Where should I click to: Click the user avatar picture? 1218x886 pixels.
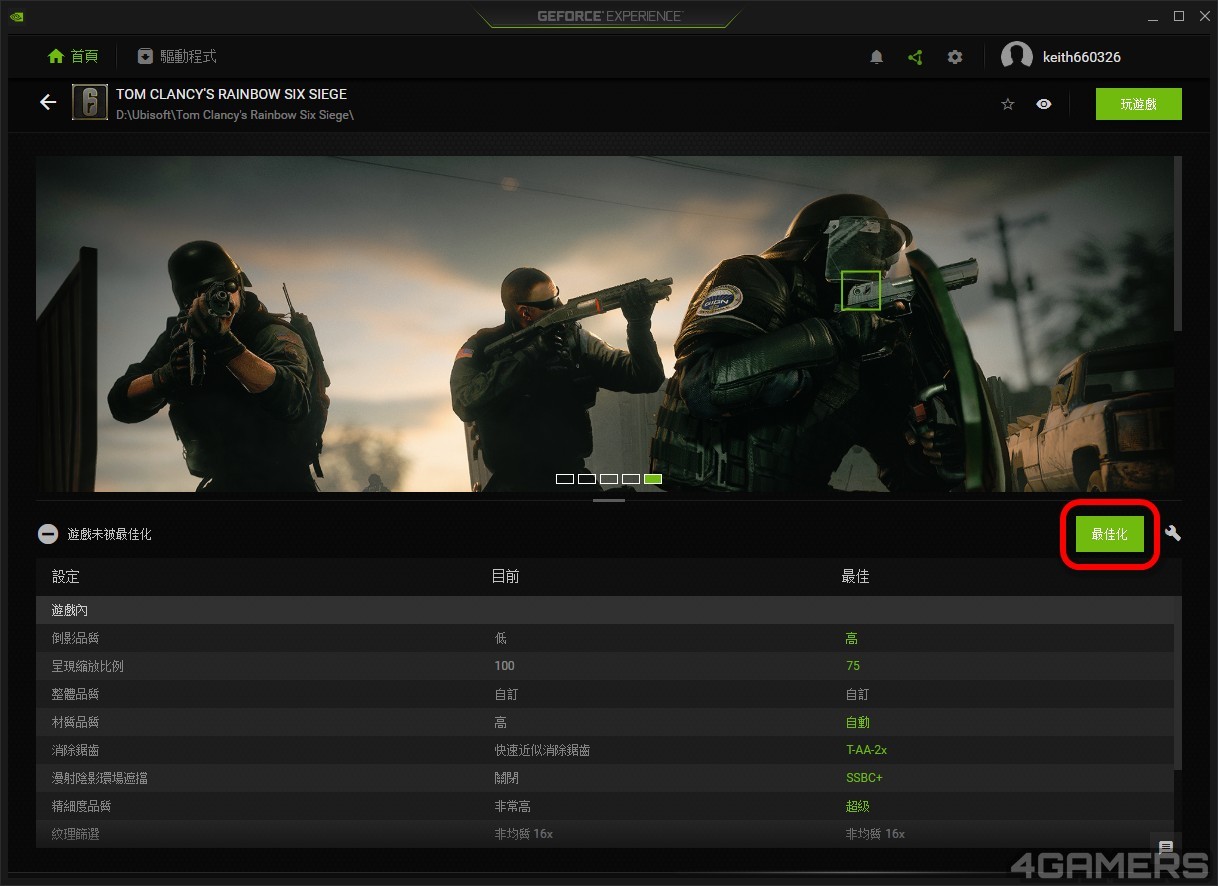pos(1017,57)
